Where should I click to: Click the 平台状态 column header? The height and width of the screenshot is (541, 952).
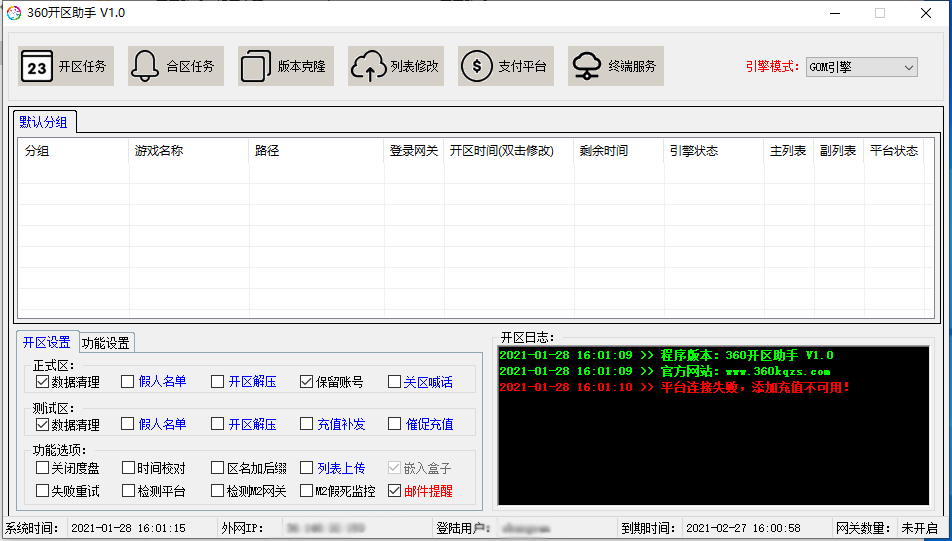894,151
